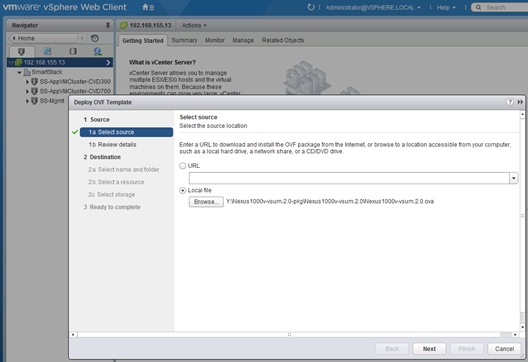Screen dimensions: 528x362
Task: Pin the Navigator panel
Action: click(x=108, y=25)
